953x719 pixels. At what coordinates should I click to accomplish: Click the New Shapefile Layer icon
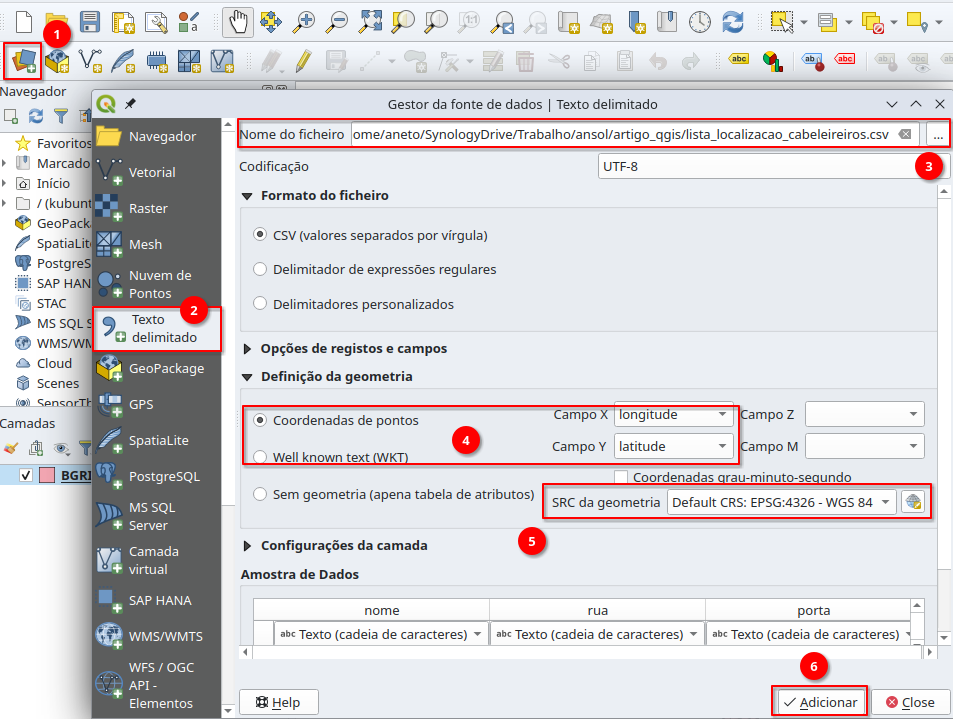[90, 61]
